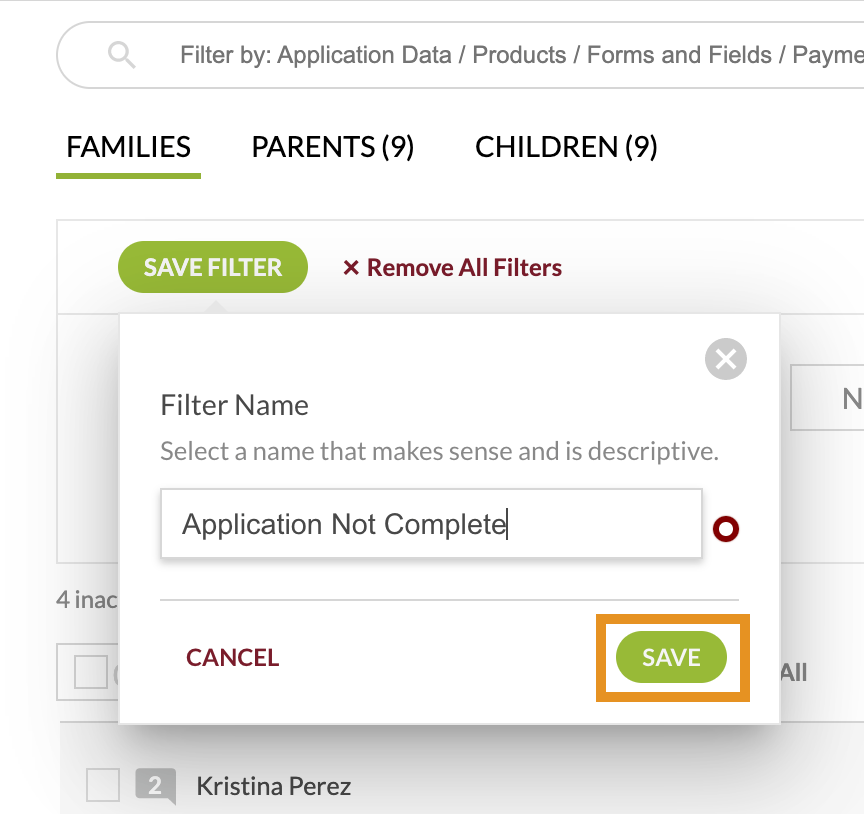Save the filter with the SAVE button

point(671,657)
